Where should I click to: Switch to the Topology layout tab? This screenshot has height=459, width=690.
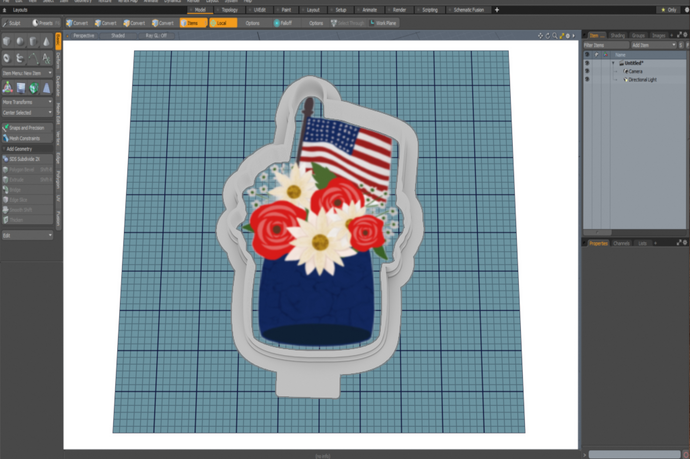coord(229,10)
